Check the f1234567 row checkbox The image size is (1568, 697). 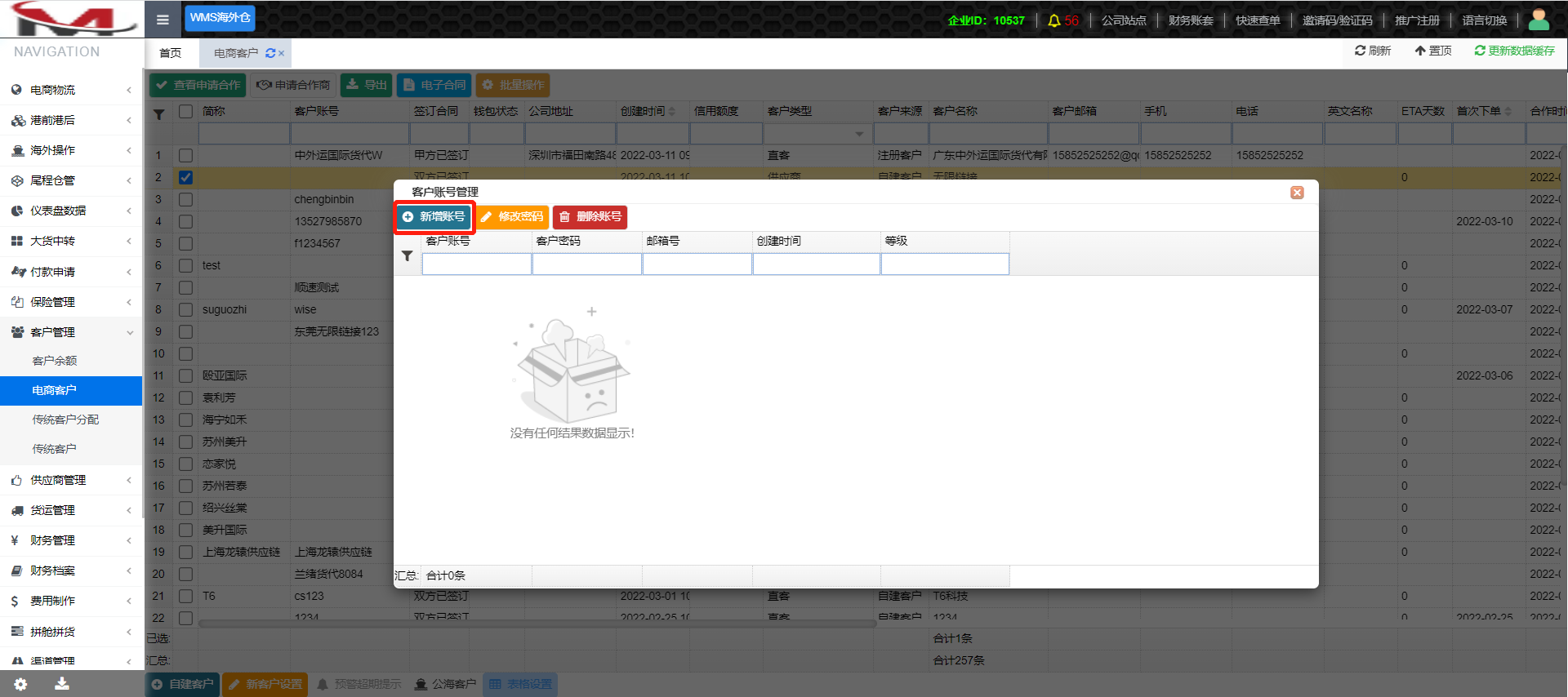coord(185,243)
